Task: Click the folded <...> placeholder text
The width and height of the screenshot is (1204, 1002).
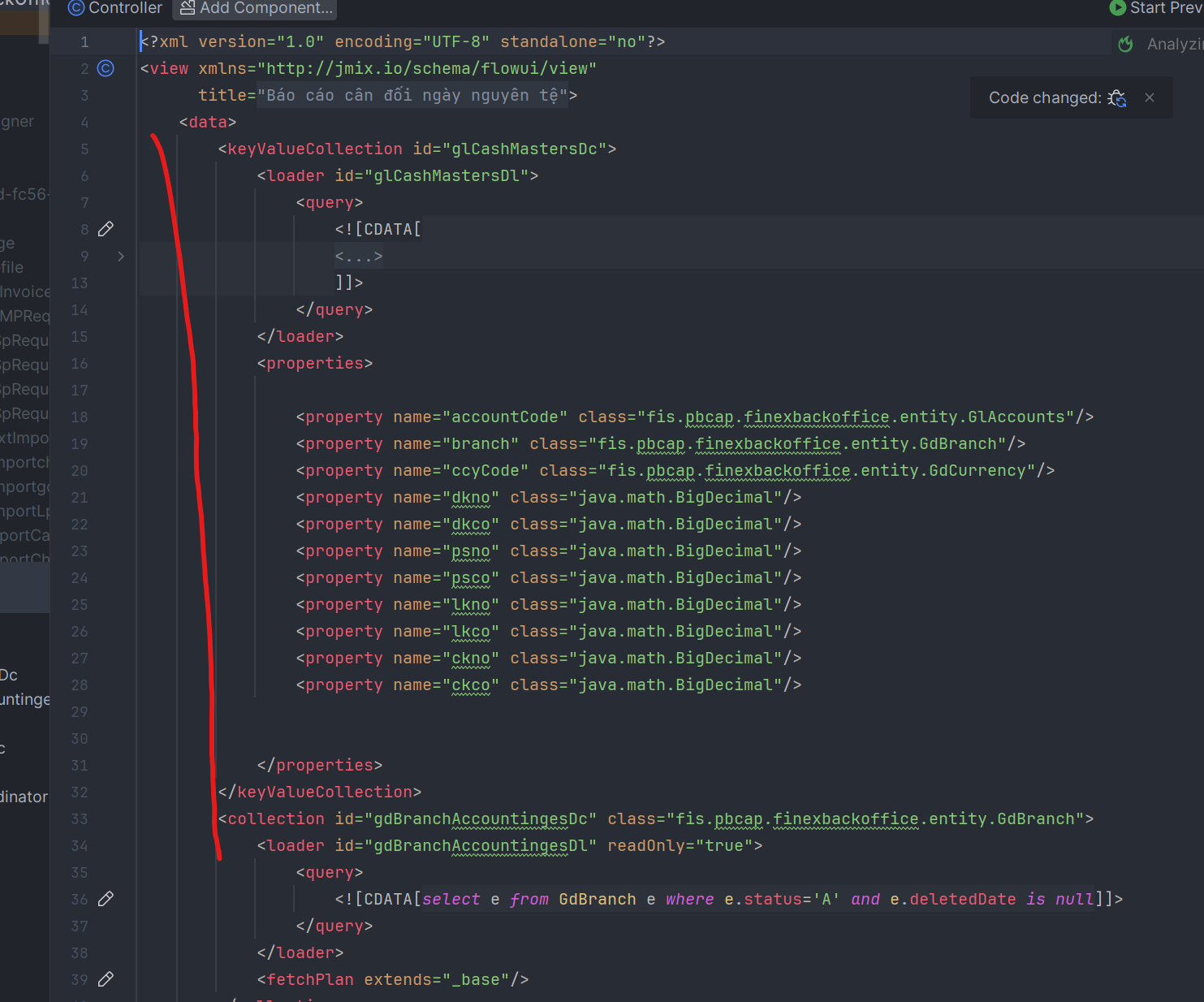Action: (x=358, y=256)
